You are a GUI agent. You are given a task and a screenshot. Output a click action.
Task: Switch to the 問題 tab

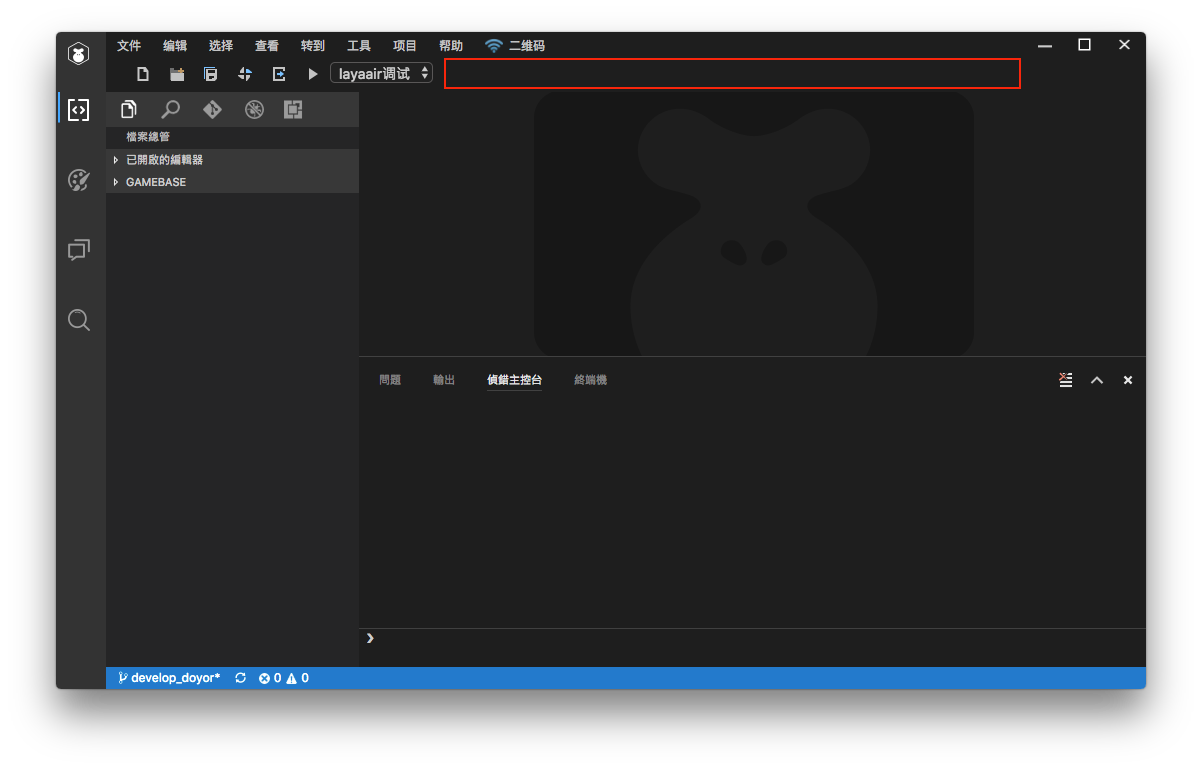point(390,380)
